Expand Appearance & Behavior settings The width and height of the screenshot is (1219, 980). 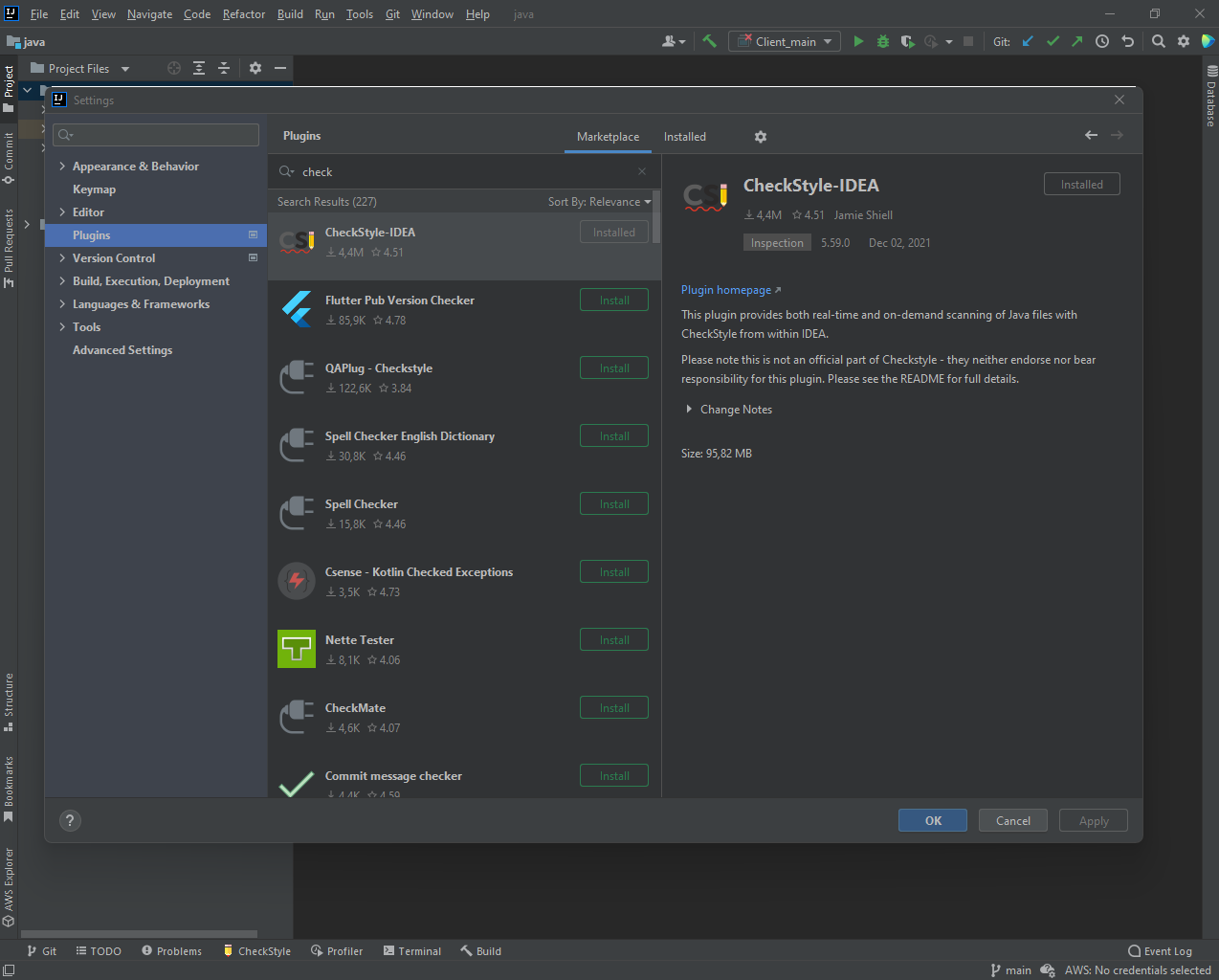tap(62, 167)
